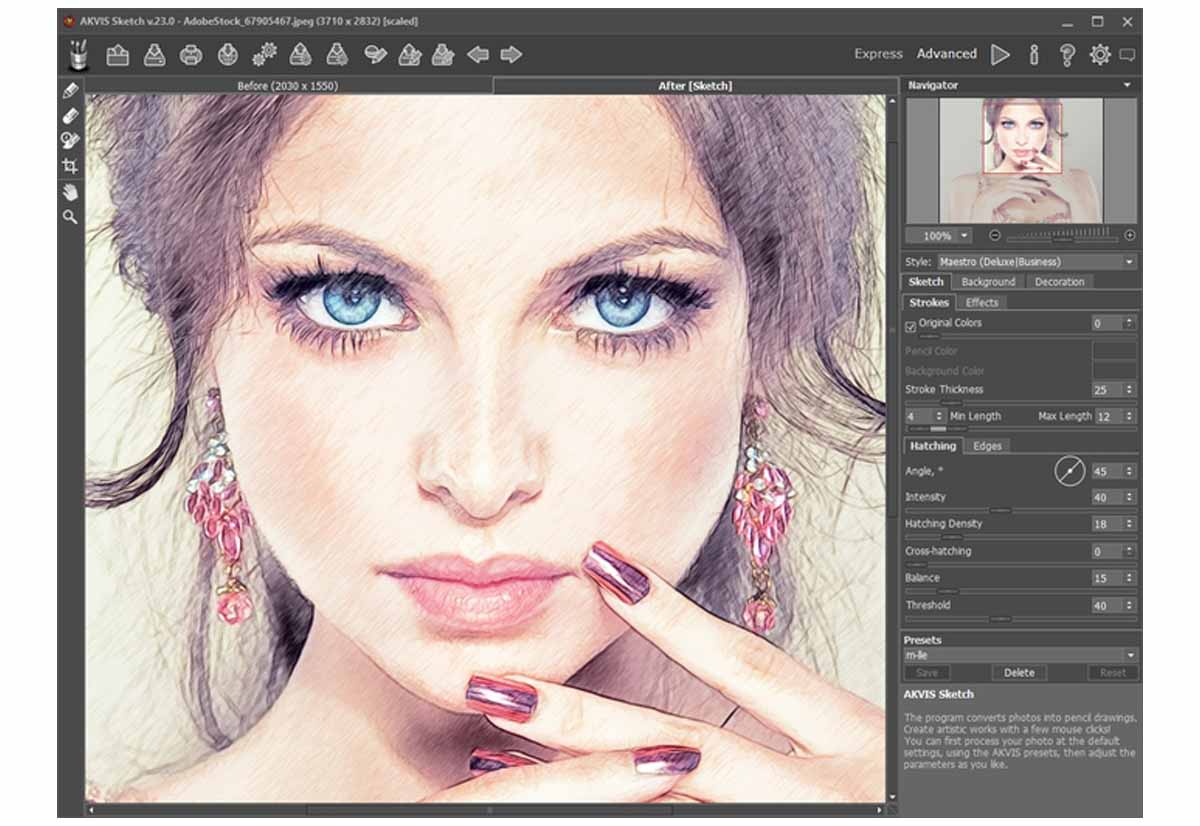Switch to the Edges tab
This screenshot has width=1200, height=826.
[987, 446]
